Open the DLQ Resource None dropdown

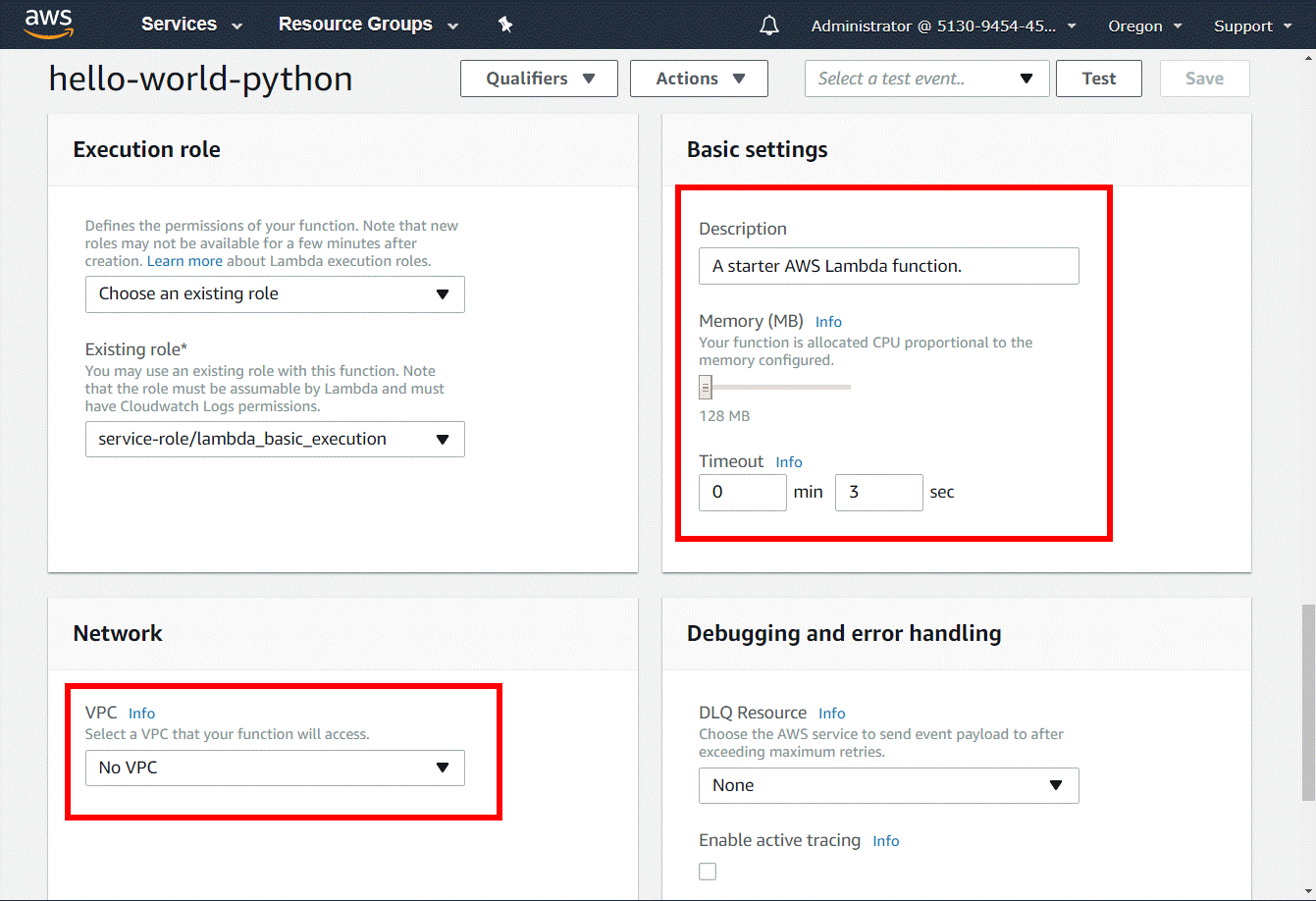click(888, 785)
